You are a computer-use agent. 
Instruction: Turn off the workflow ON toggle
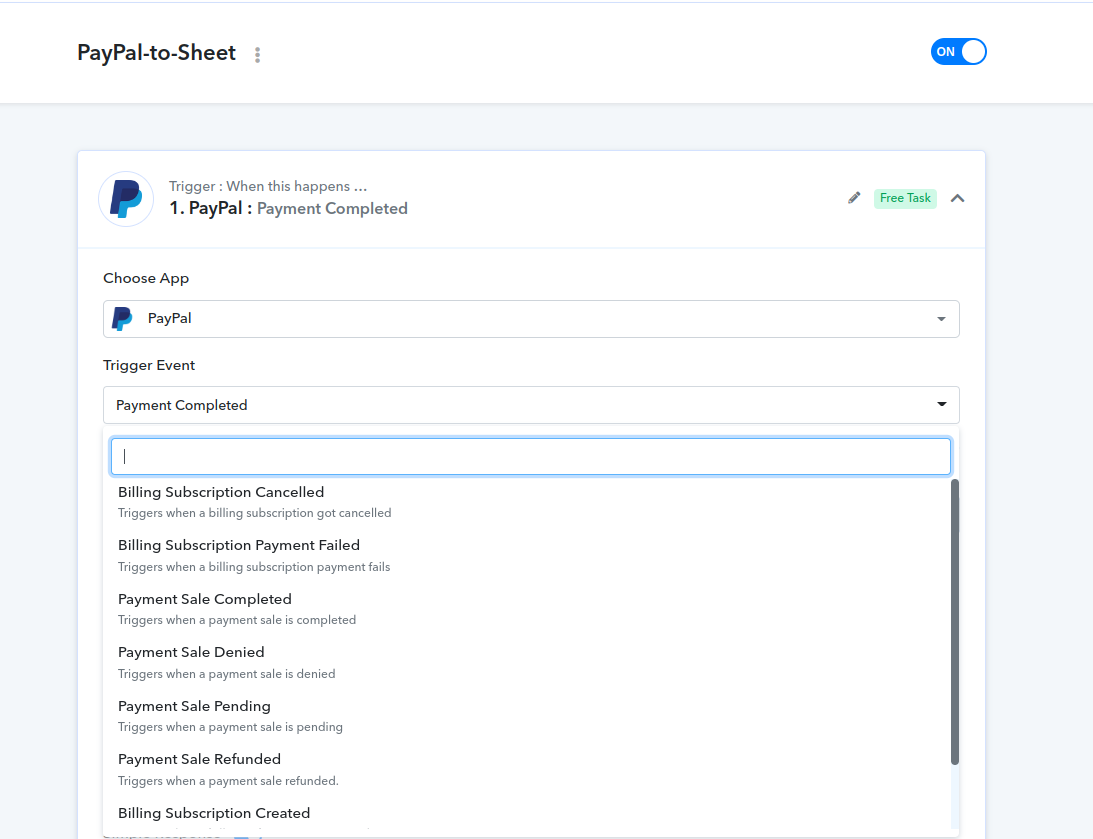(958, 52)
